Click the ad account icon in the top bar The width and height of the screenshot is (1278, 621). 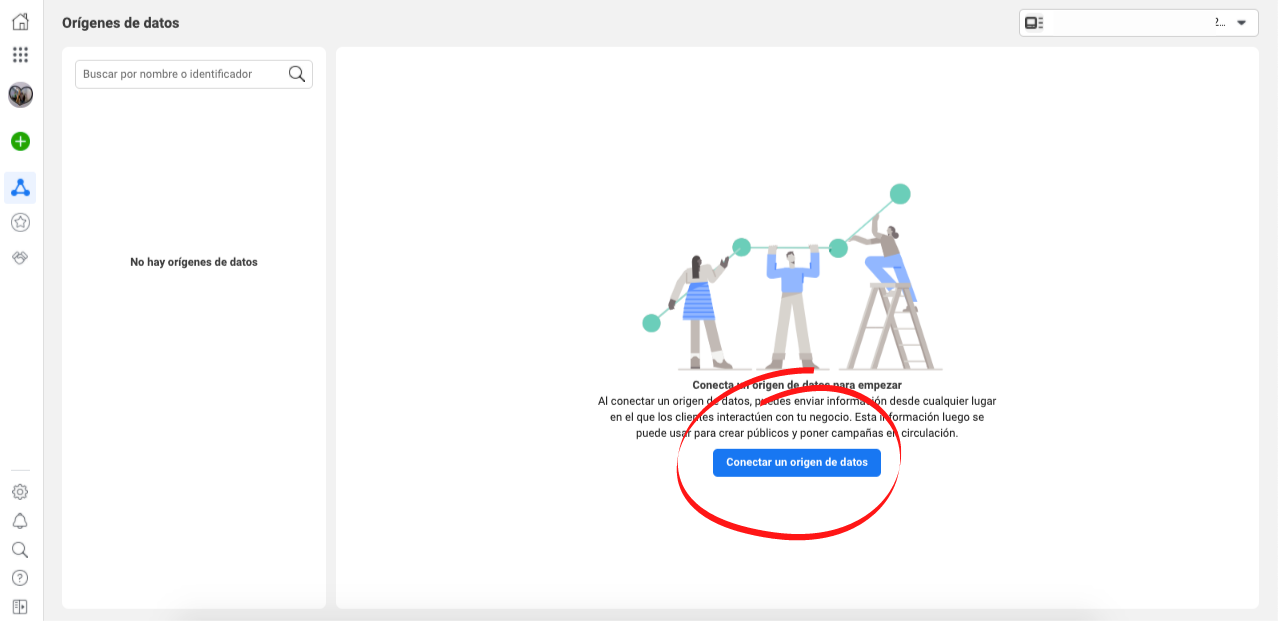click(x=1033, y=21)
